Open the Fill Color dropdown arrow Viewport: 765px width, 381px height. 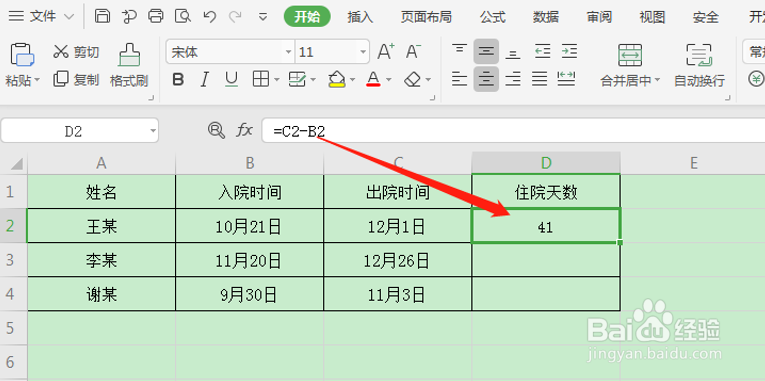pos(352,80)
